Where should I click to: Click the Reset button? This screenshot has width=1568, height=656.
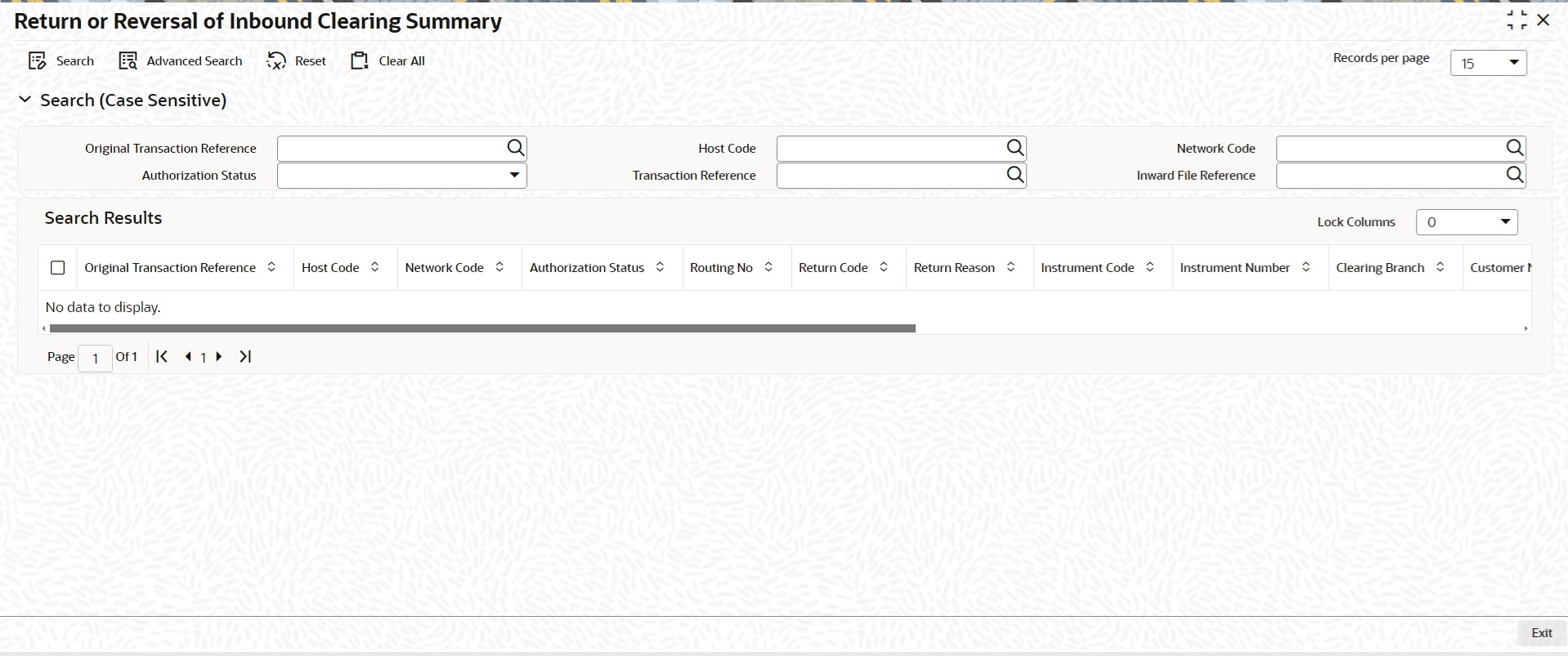(297, 61)
